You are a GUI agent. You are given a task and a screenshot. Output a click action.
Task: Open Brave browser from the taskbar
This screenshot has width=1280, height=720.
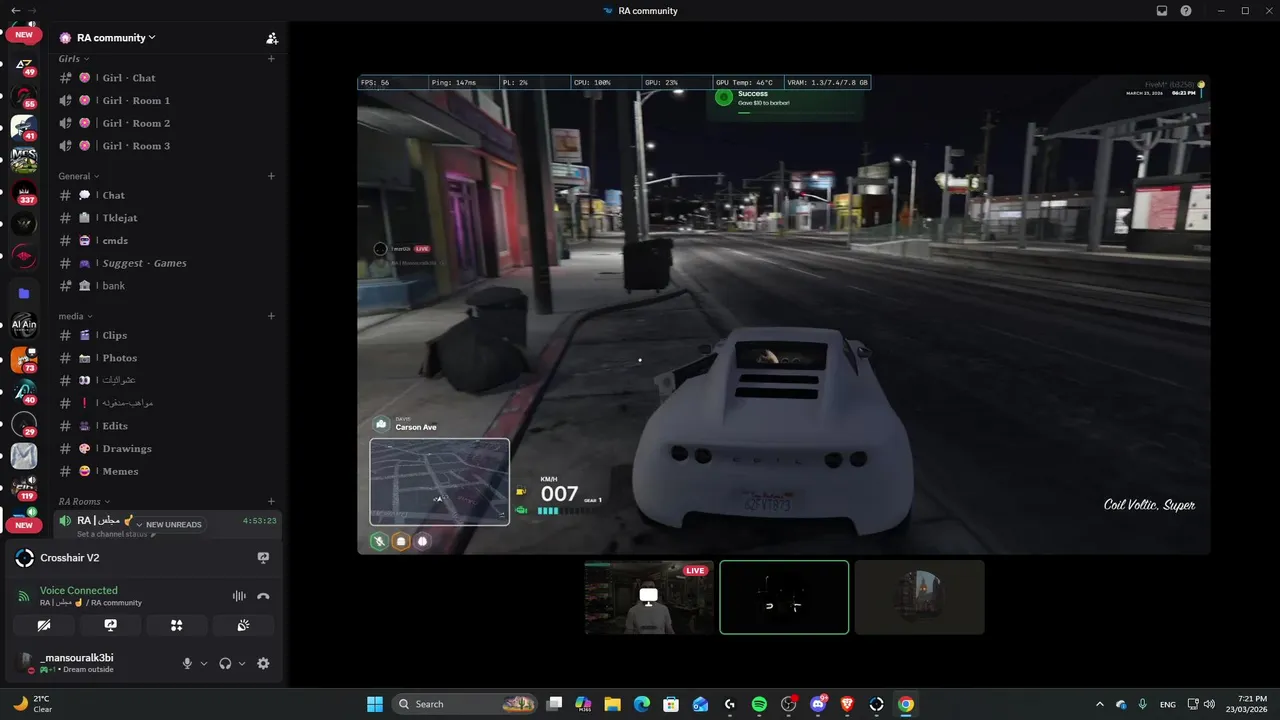pyautogui.click(x=847, y=704)
